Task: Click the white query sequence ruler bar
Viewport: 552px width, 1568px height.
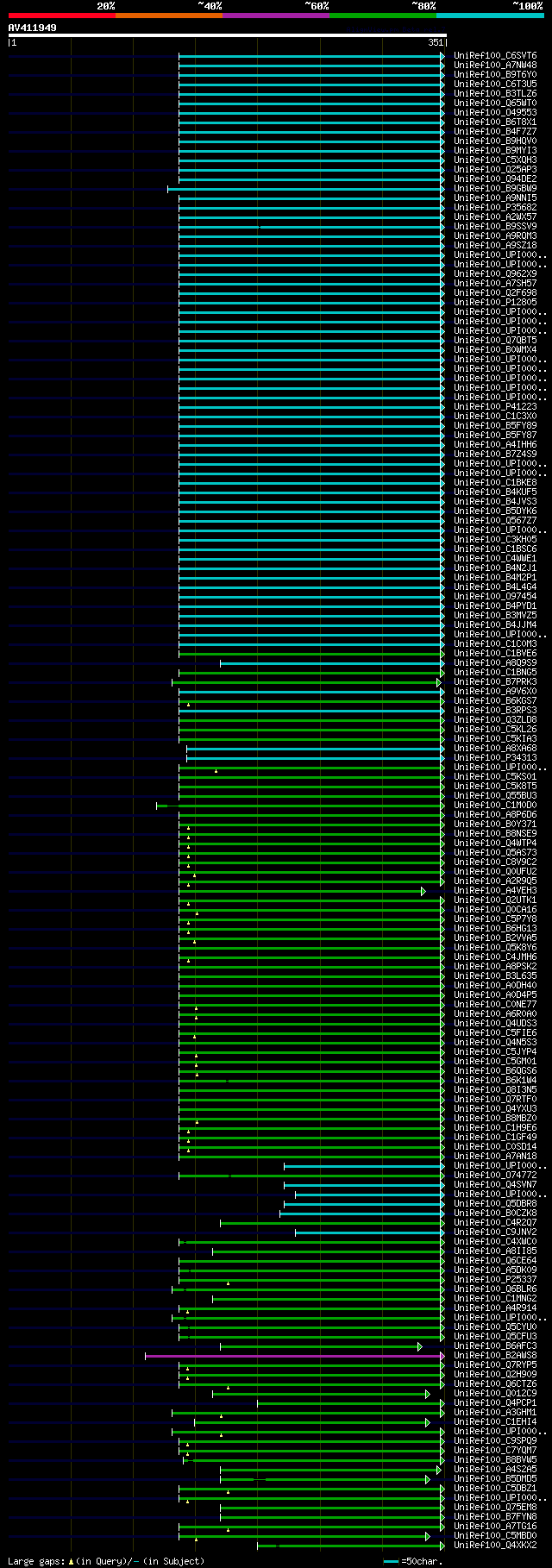Action: [227, 35]
